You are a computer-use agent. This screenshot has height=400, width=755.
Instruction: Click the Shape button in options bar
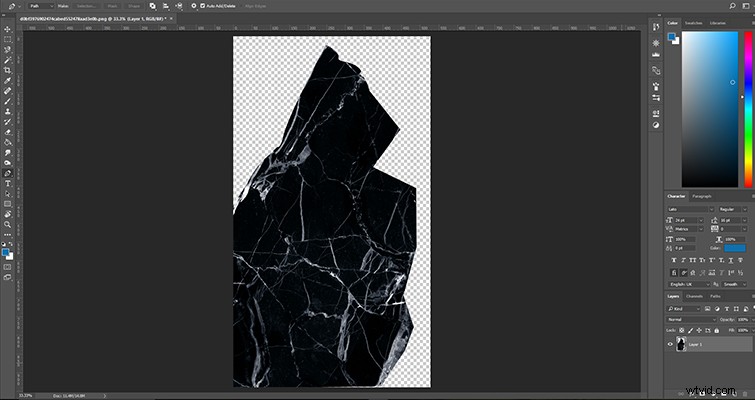134,6
